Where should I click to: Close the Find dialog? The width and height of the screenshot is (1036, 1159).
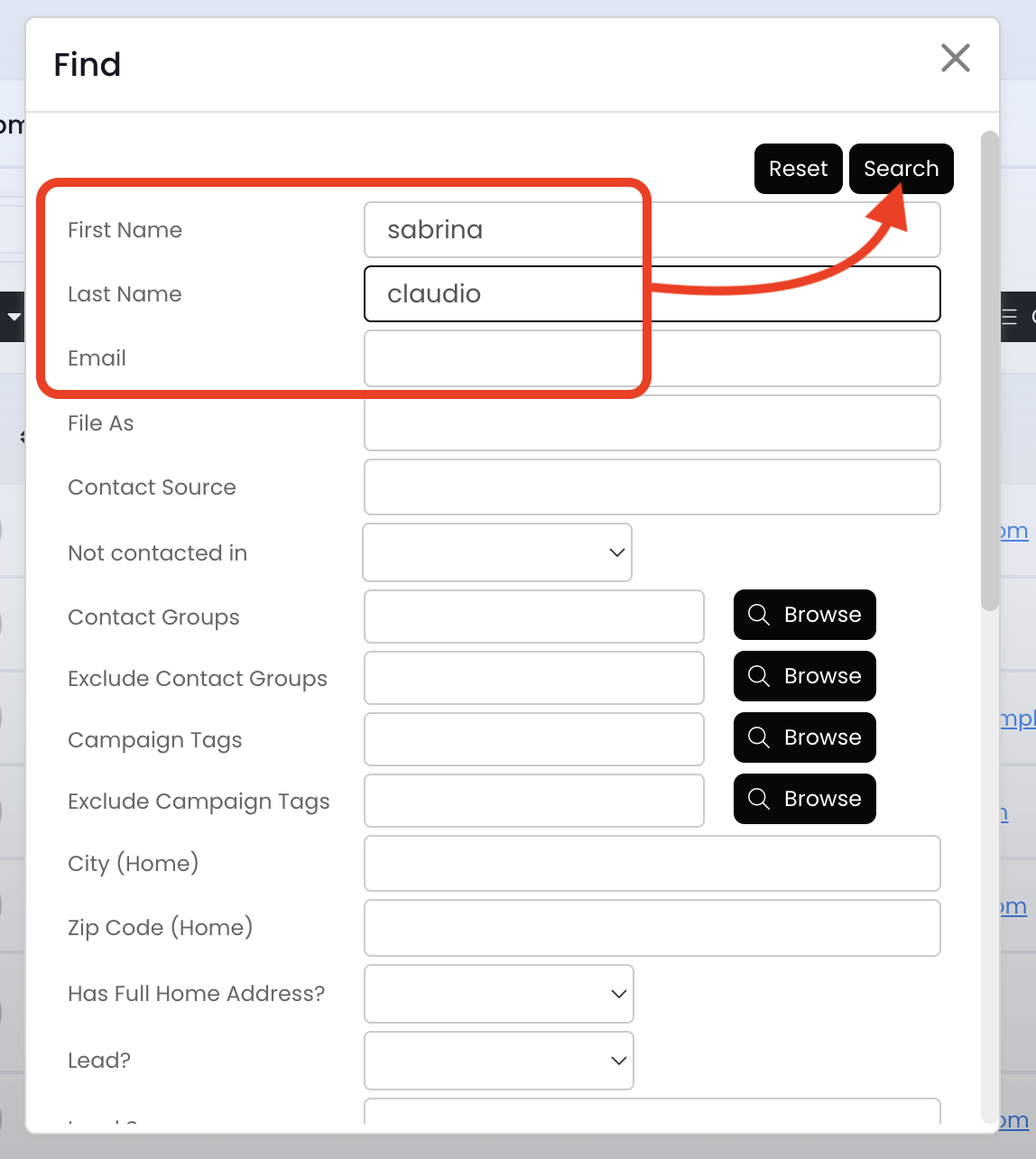(x=955, y=58)
